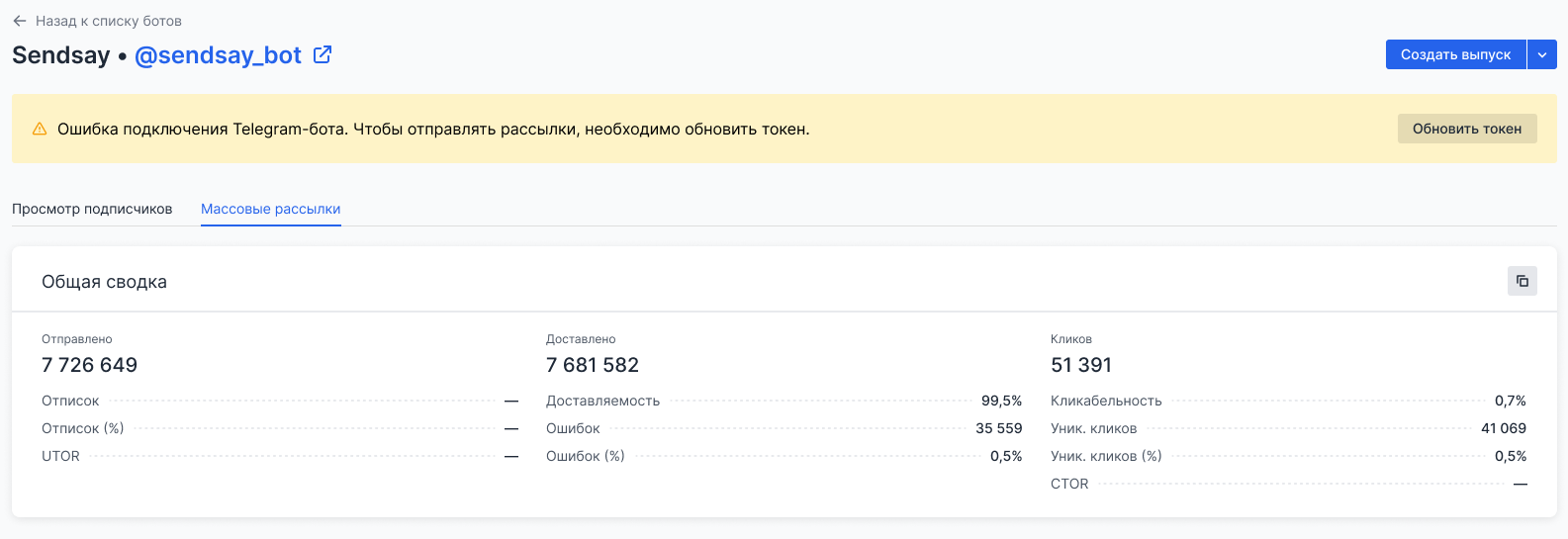Click the Обновить токен button

point(1466,129)
